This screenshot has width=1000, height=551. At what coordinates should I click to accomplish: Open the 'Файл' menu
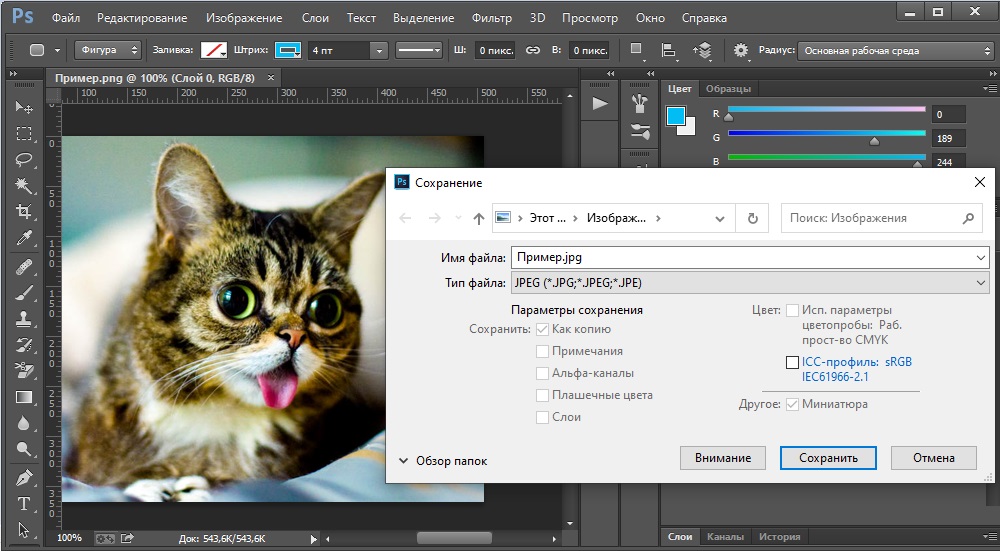coord(66,18)
